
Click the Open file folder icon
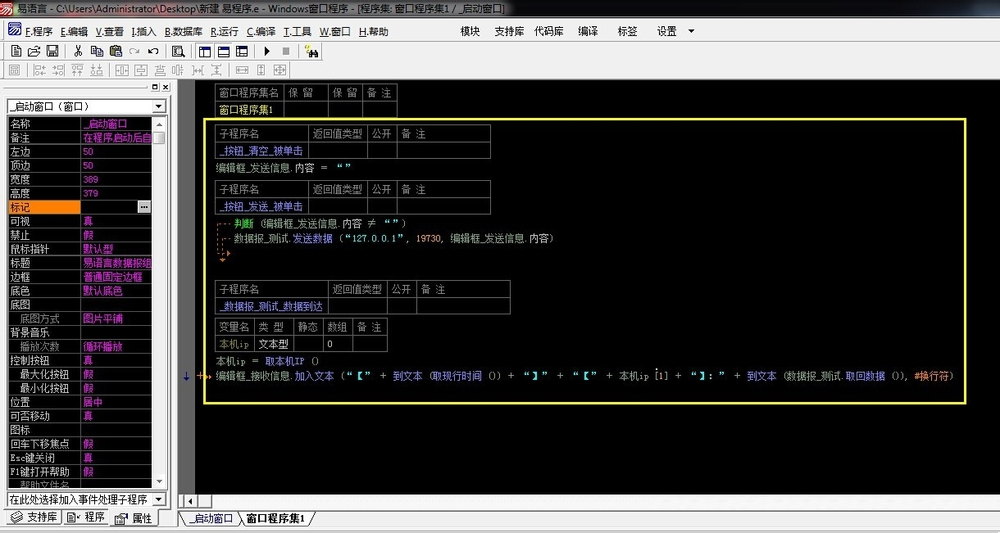click(x=33, y=50)
